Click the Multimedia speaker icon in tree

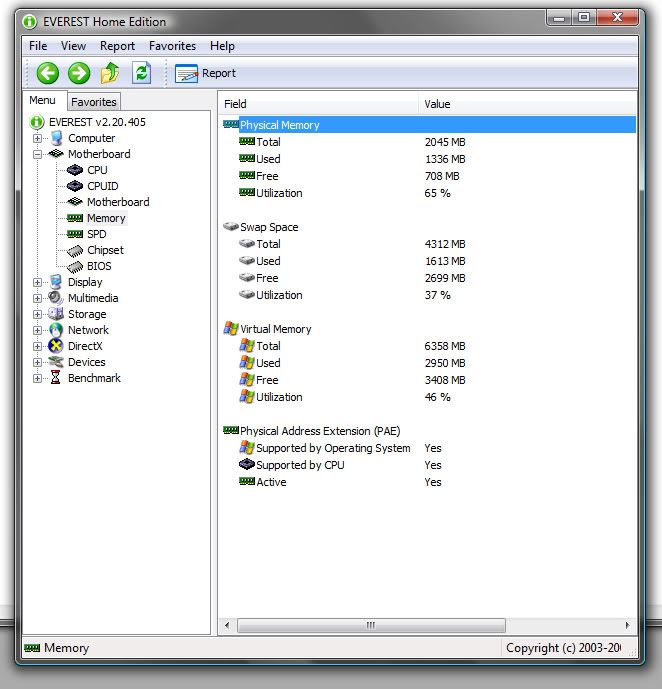[56, 298]
